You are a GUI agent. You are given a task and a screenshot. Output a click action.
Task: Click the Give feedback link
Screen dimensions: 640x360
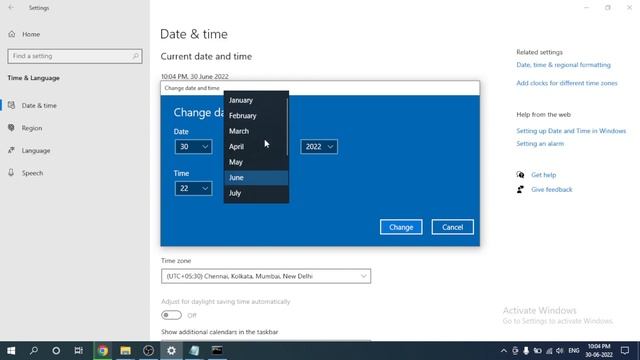551,189
